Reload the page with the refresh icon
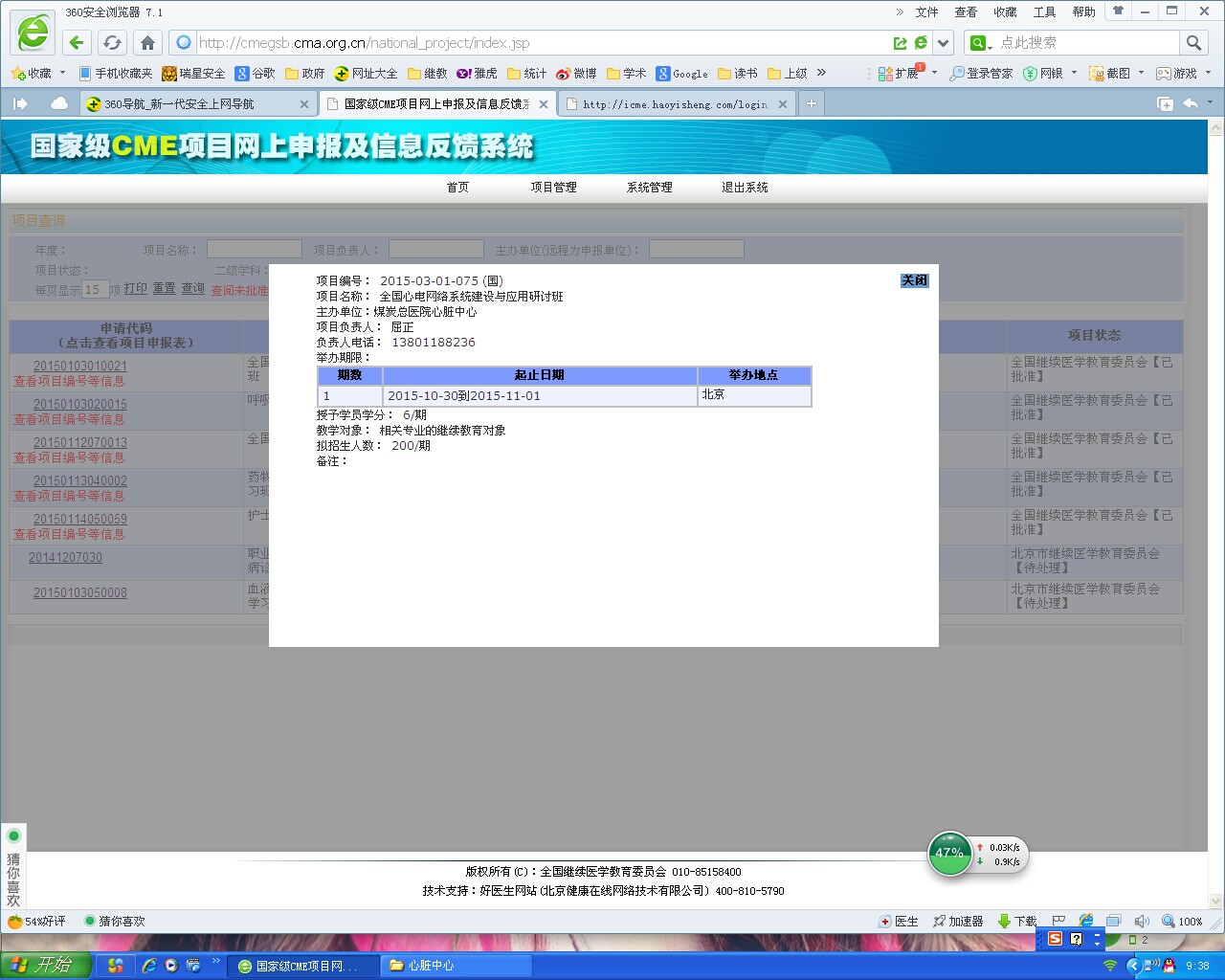This screenshot has height=980, width=1225. tap(112, 43)
